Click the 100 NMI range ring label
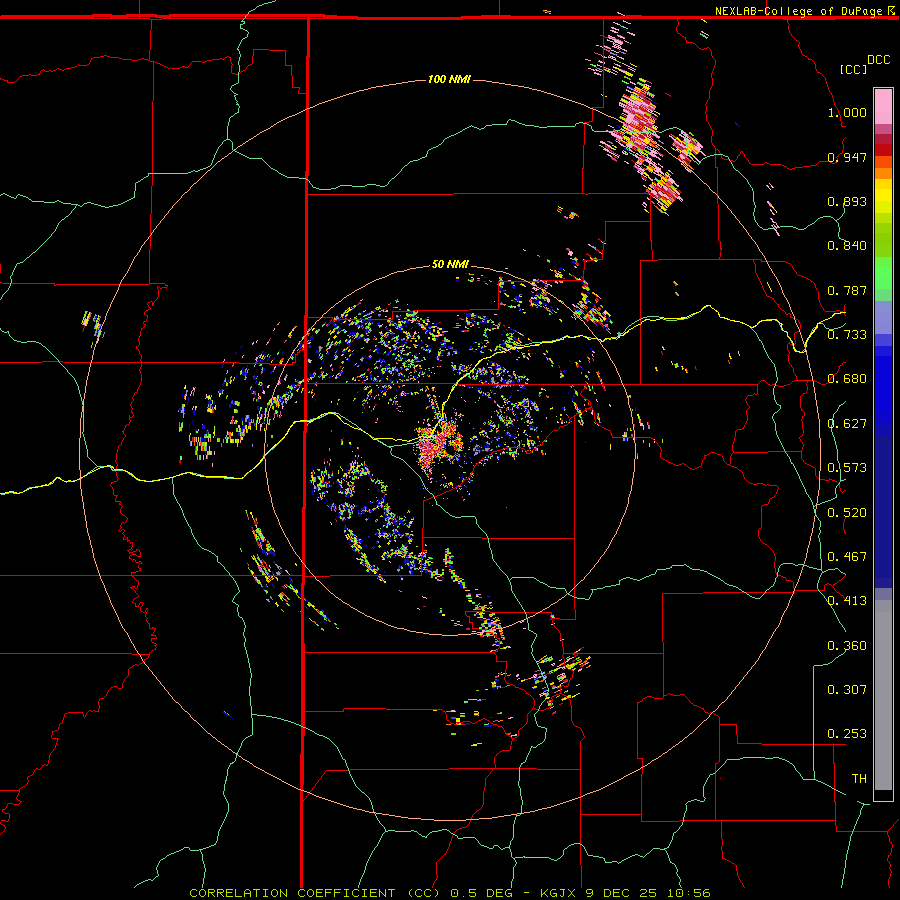Image resolution: width=900 pixels, height=900 pixels. point(449,79)
